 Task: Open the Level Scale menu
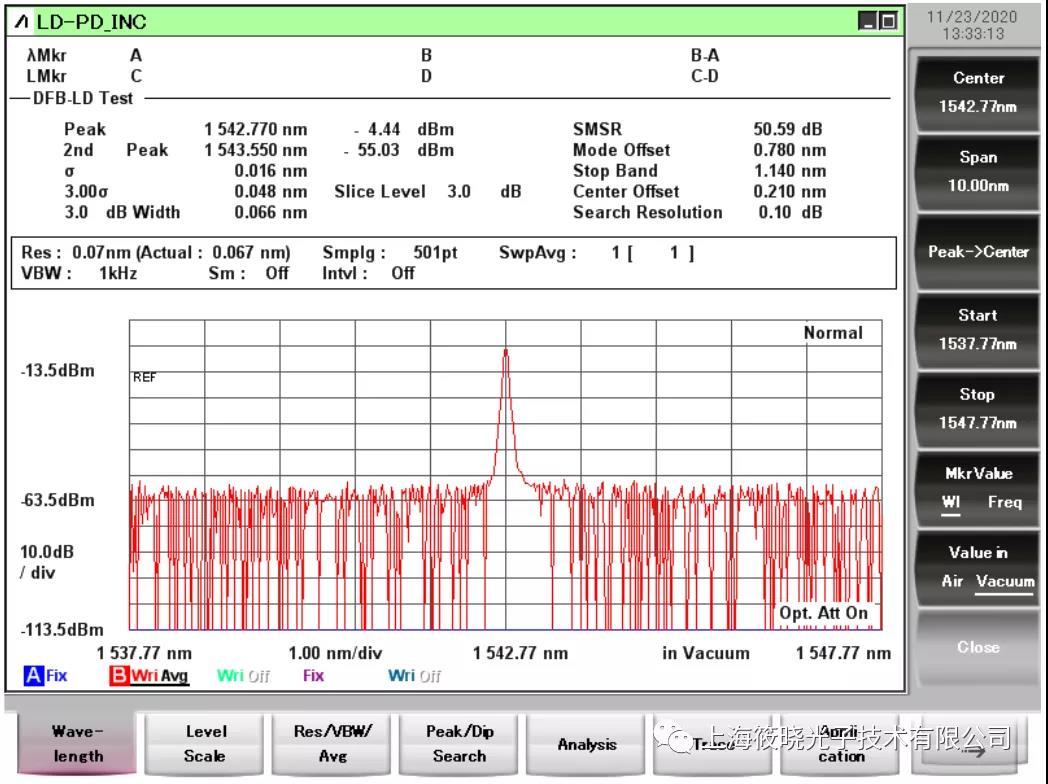point(203,745)
